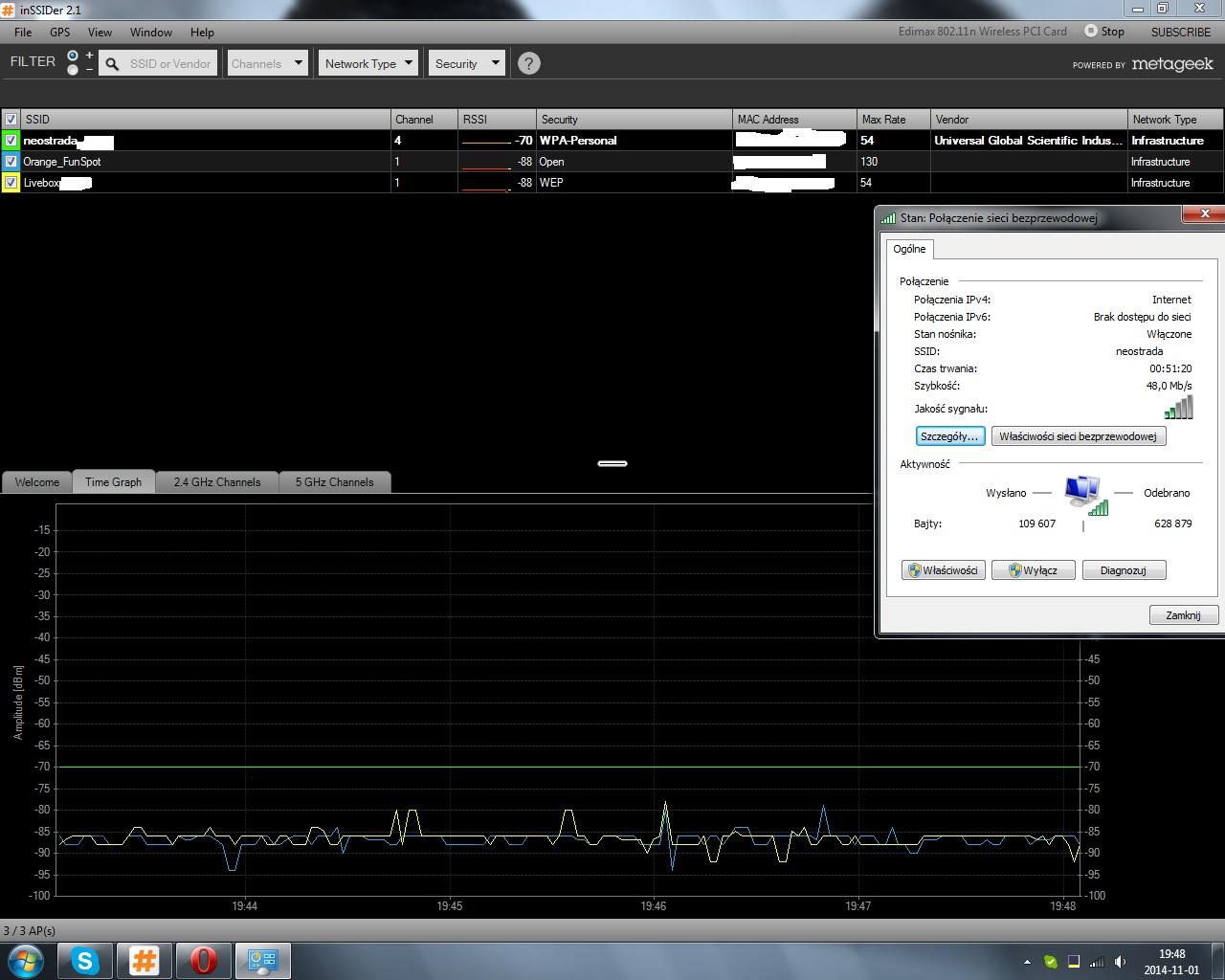Image resolution: width=1225 pixels, height=980 pixels.
Task: Click the volume speaker tray icon
Action: pyautogui.click(x=1120, y=962)
